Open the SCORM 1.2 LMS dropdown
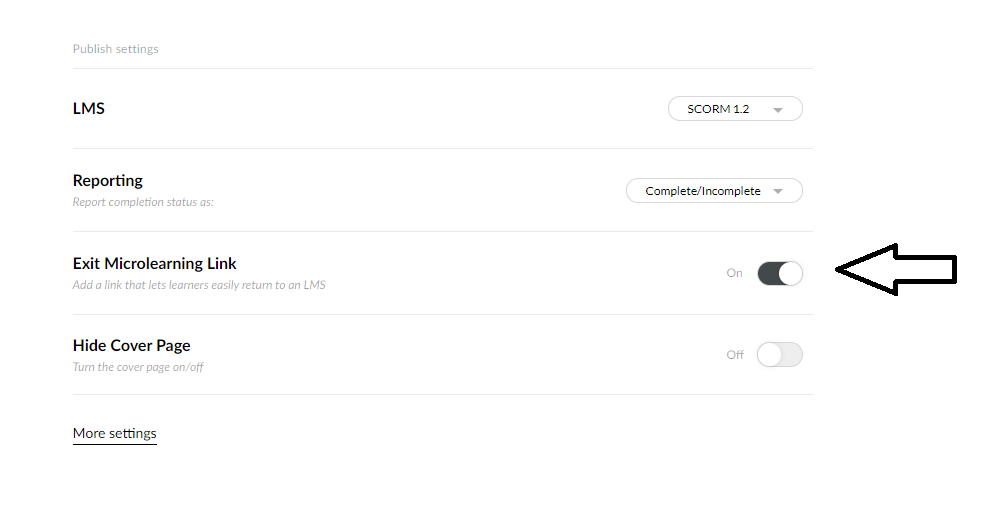 click(x=720, y=109)
